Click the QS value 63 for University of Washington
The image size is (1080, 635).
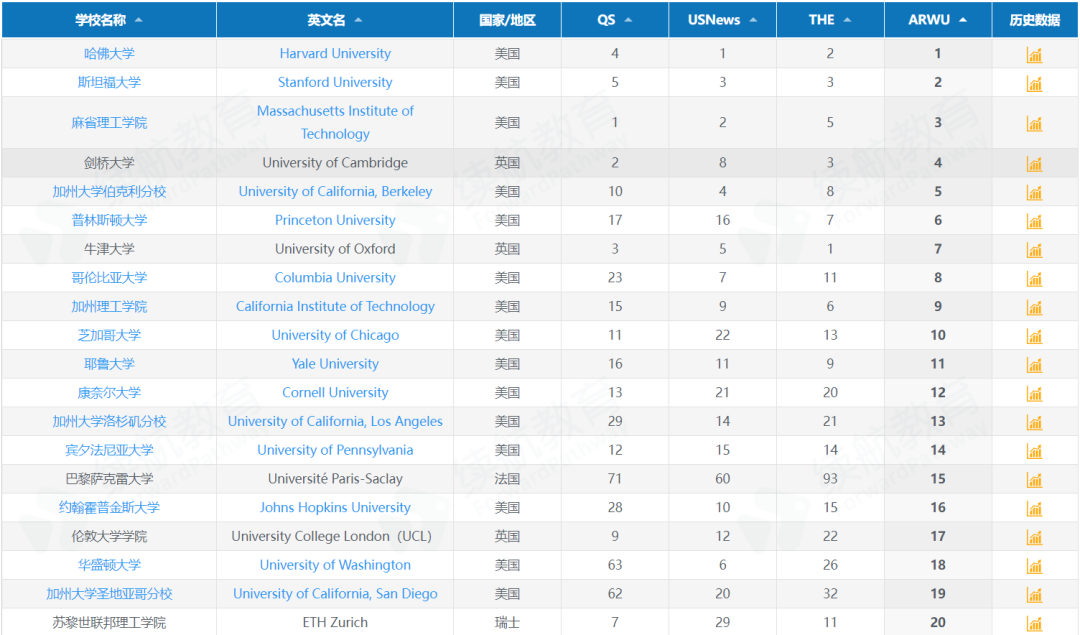click(615, 565)
